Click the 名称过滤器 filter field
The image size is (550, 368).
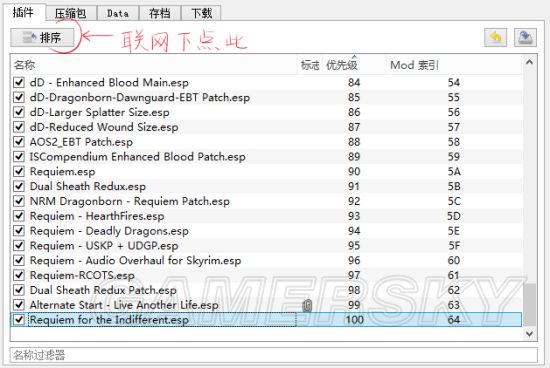click(x=274, y=355)
